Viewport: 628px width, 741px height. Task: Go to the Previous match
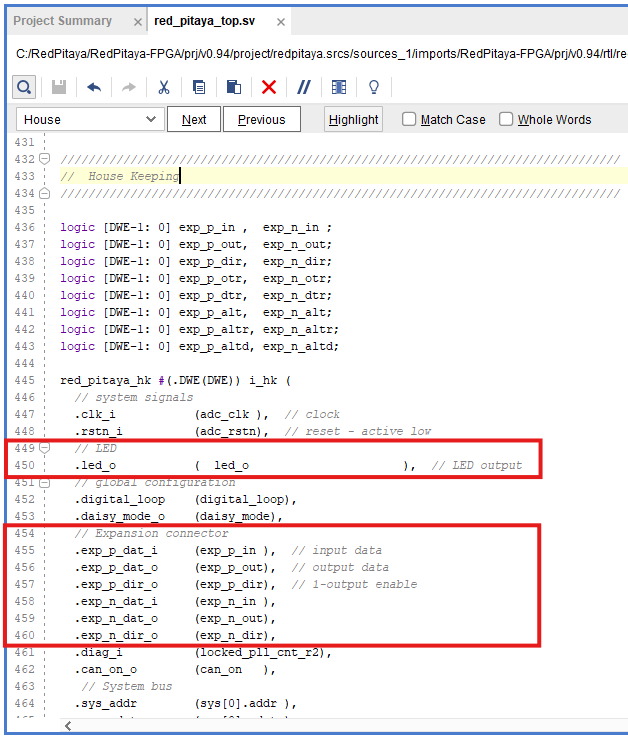[x=261, y=120]
